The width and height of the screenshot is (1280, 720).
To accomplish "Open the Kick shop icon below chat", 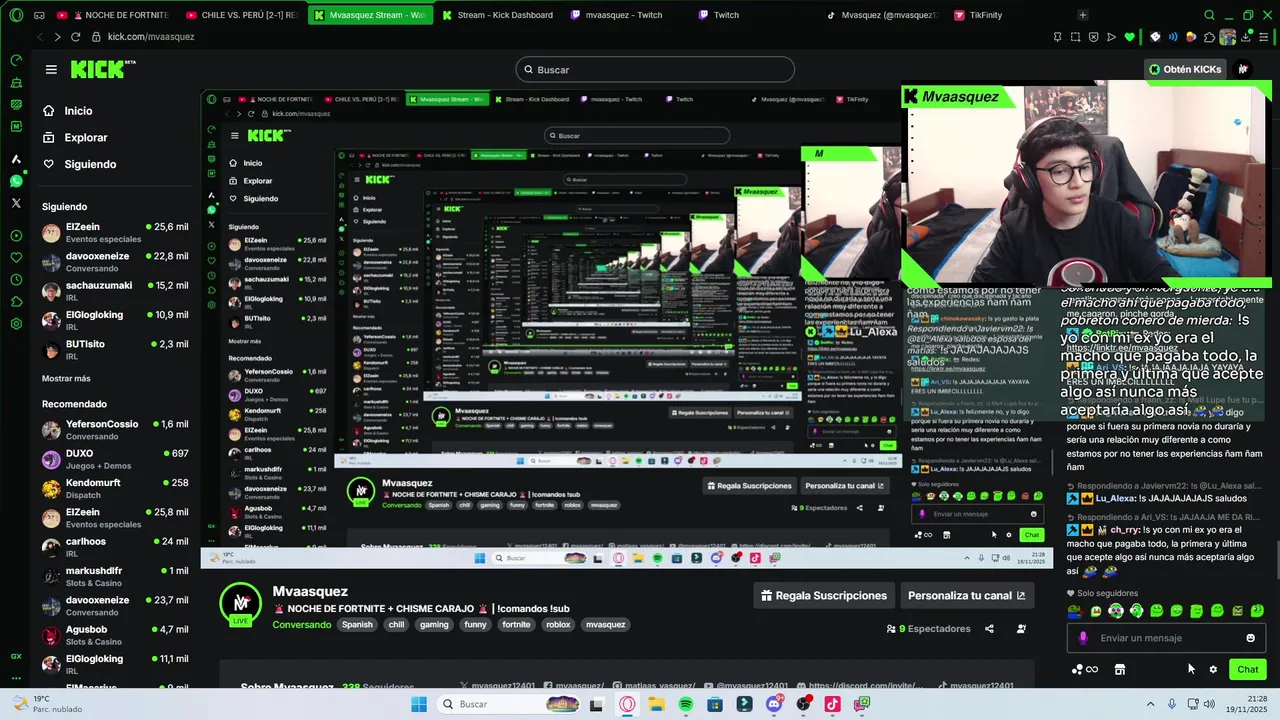I will (x=1120, y=669).
